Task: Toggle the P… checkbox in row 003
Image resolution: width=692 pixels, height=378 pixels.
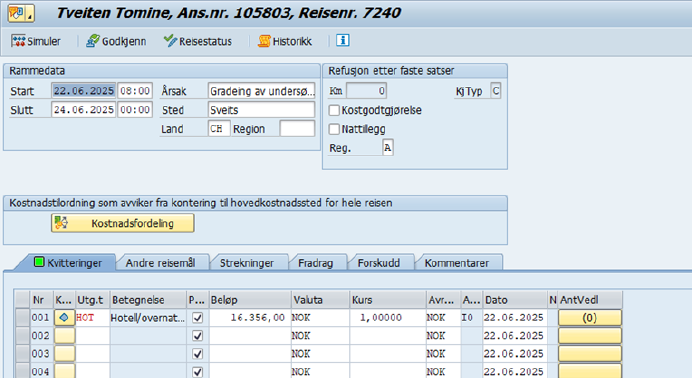Action: pyautogui.click(x=198, y=354)
